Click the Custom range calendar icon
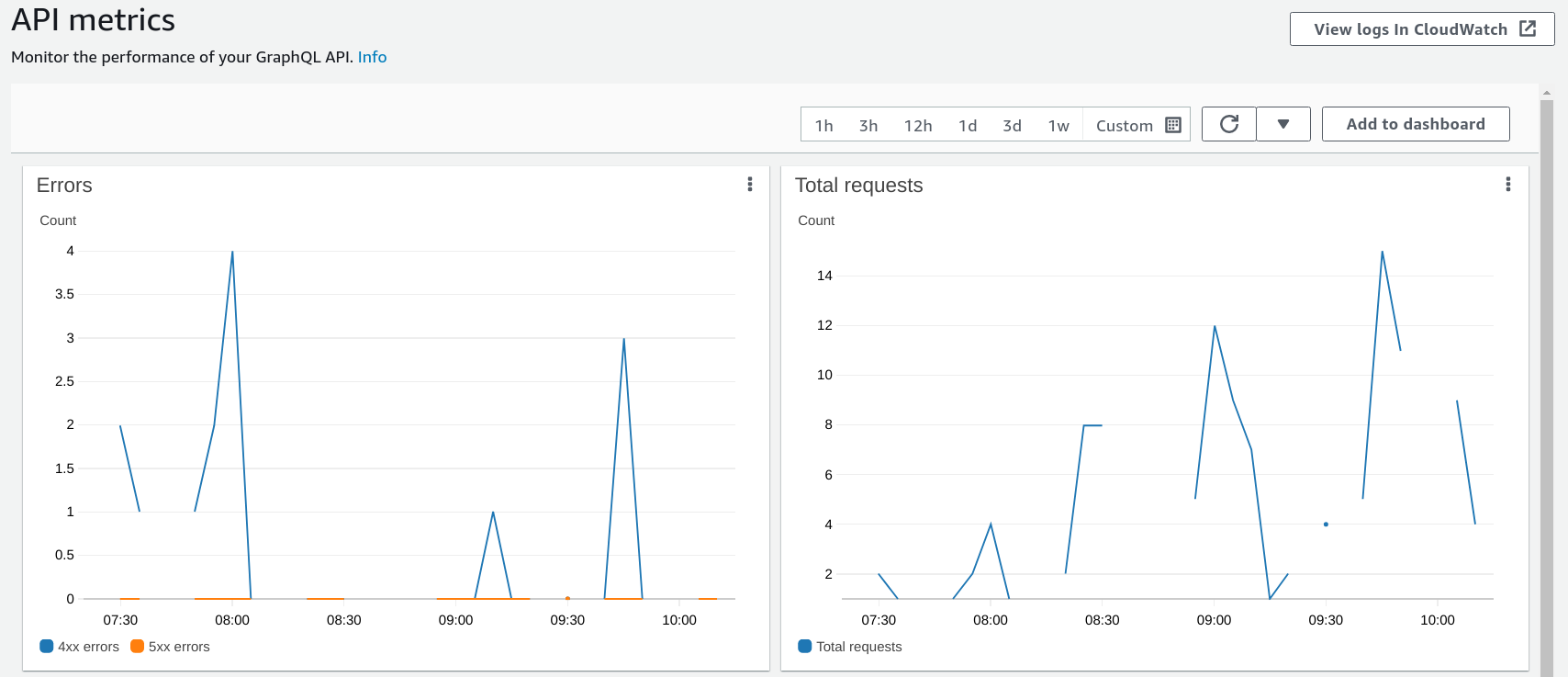The height and width of the screenshot is (677, 1568). click(x=1172, y=125)
